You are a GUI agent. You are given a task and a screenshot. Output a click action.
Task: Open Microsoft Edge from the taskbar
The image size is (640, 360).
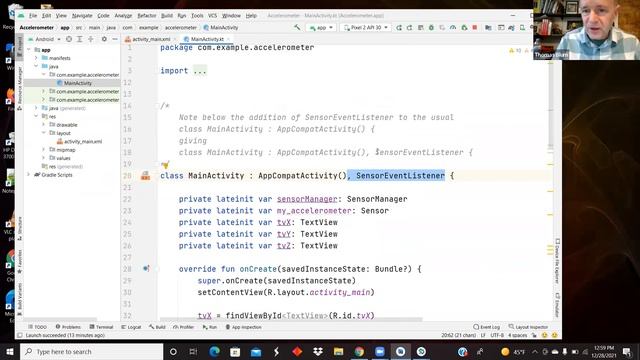[x=214, y=351]
